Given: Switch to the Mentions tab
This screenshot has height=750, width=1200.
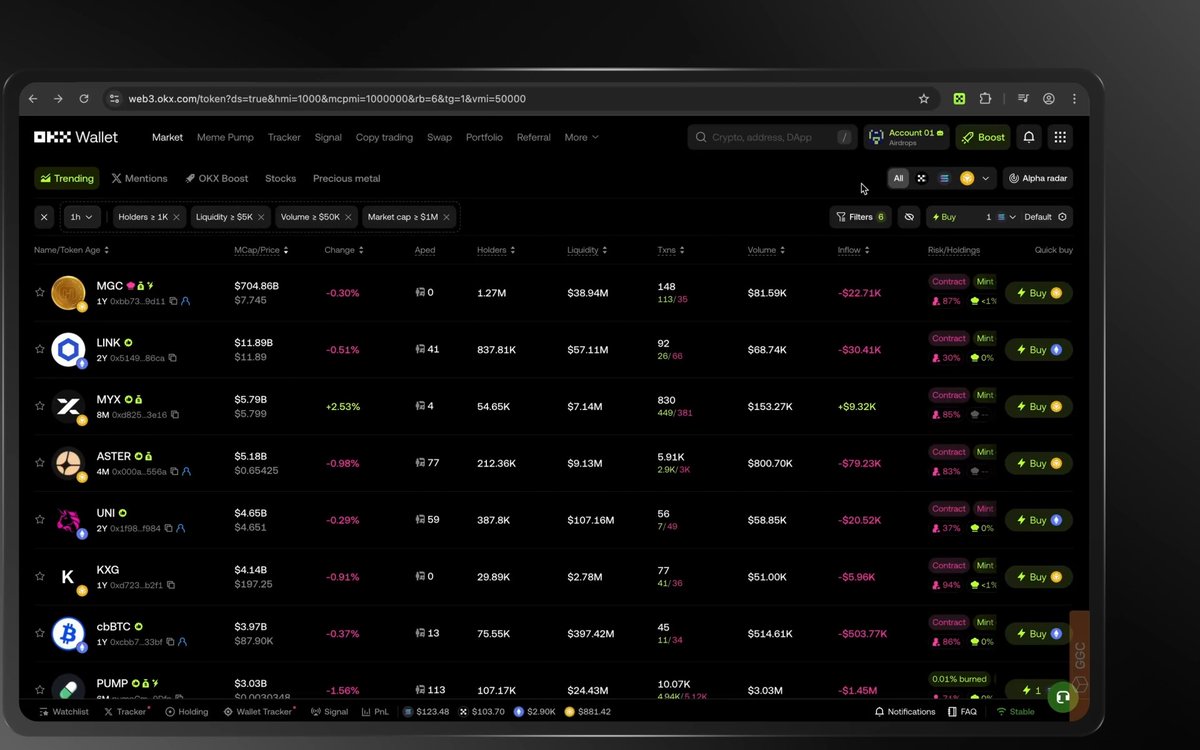Looking at the screenshot, I should coord(139,178).
